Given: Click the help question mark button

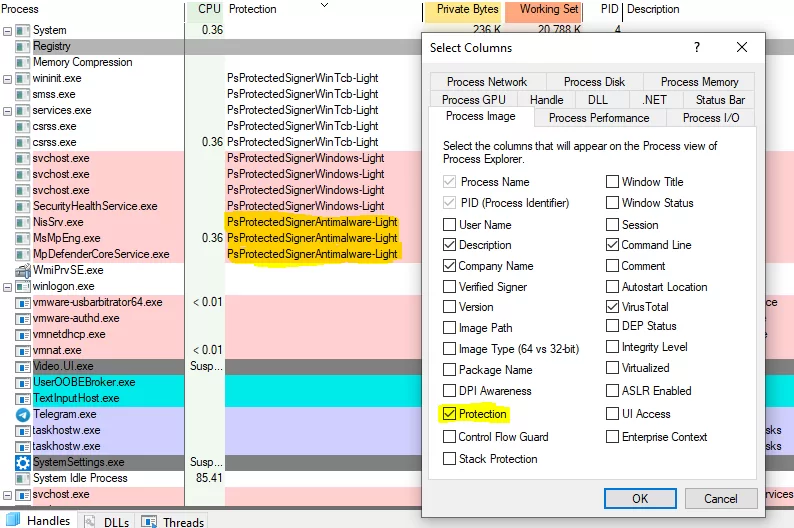Looking at the screenshot, I should (x=697, y=48).
